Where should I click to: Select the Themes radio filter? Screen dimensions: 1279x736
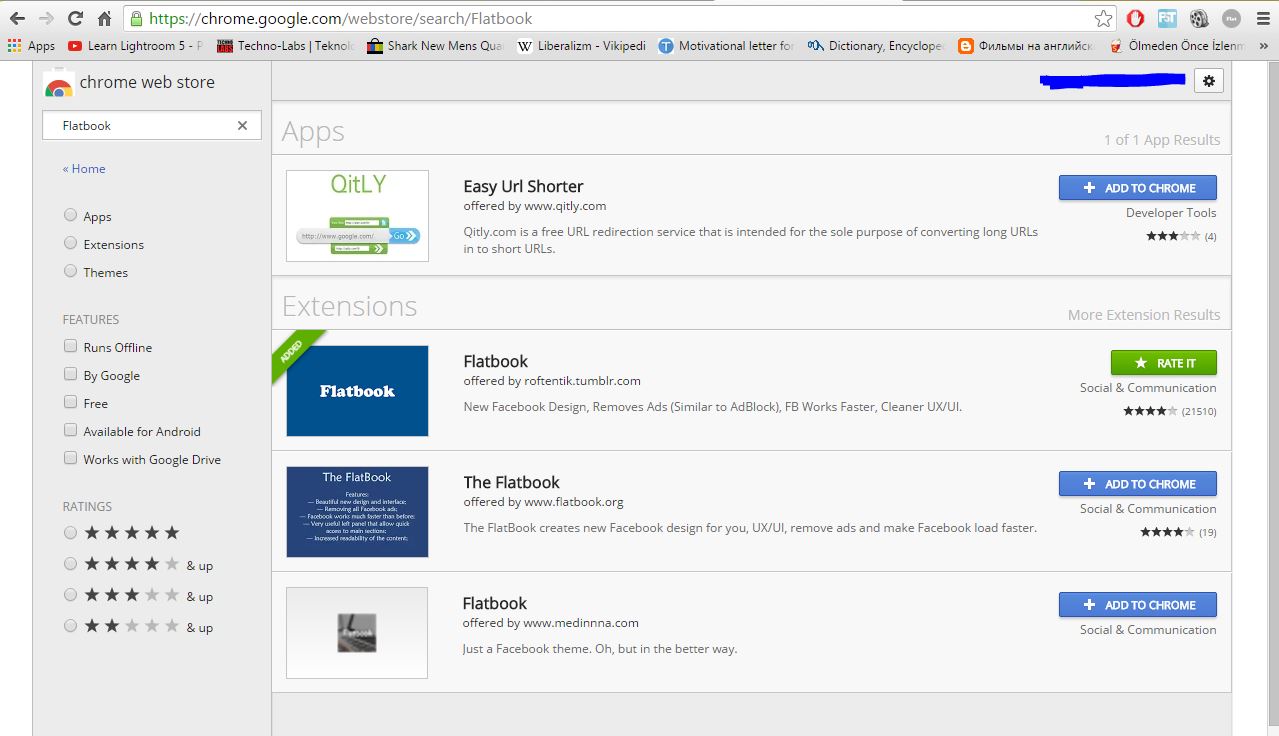(x=70, y=271)
